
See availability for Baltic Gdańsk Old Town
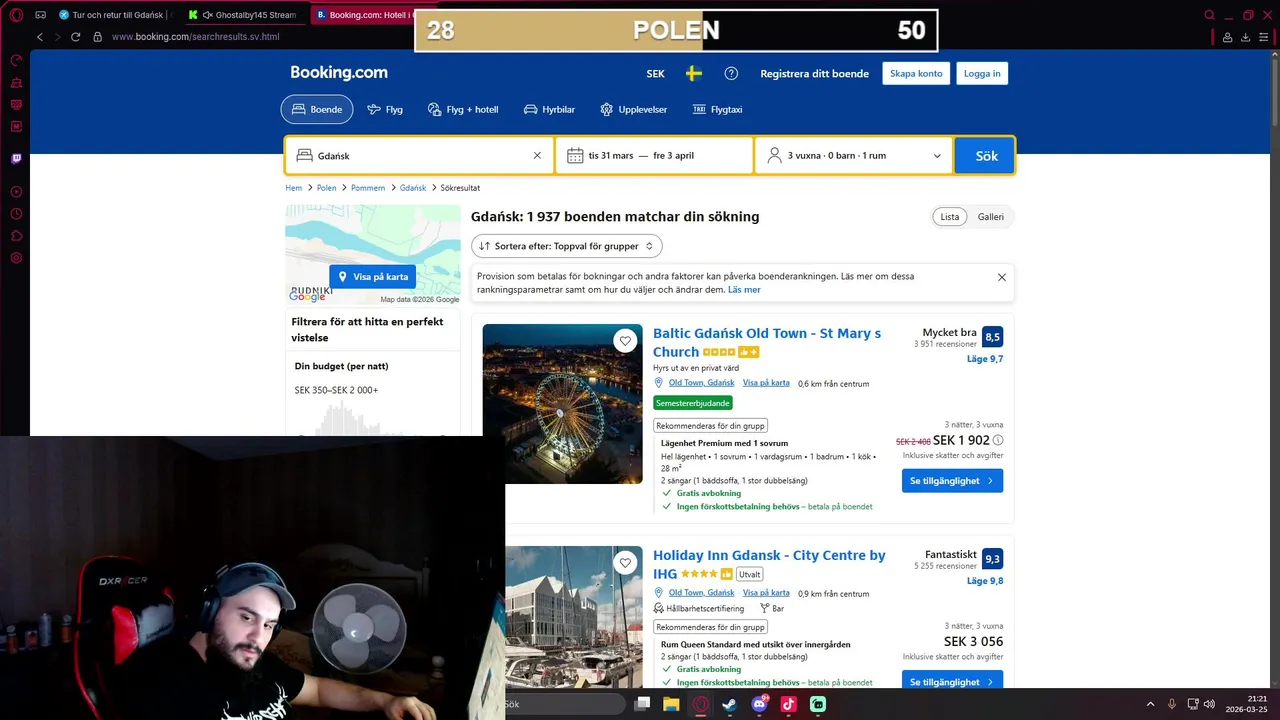952,481
